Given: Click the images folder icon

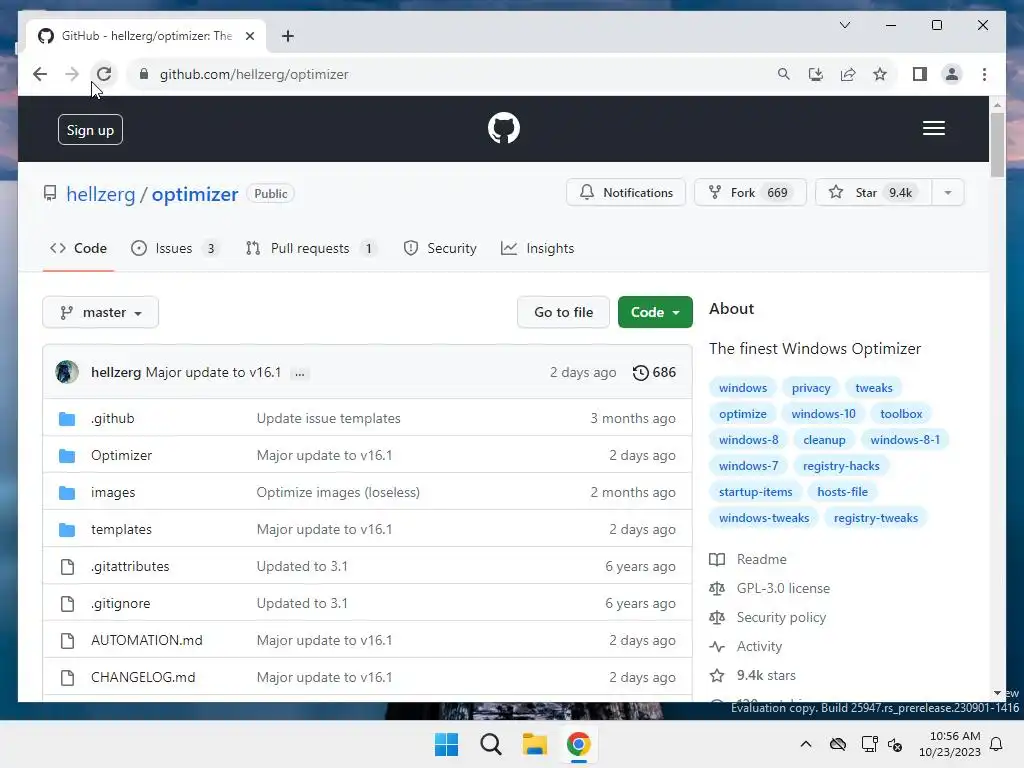Looking at the screenshot, I should click(x=67, y=492).
